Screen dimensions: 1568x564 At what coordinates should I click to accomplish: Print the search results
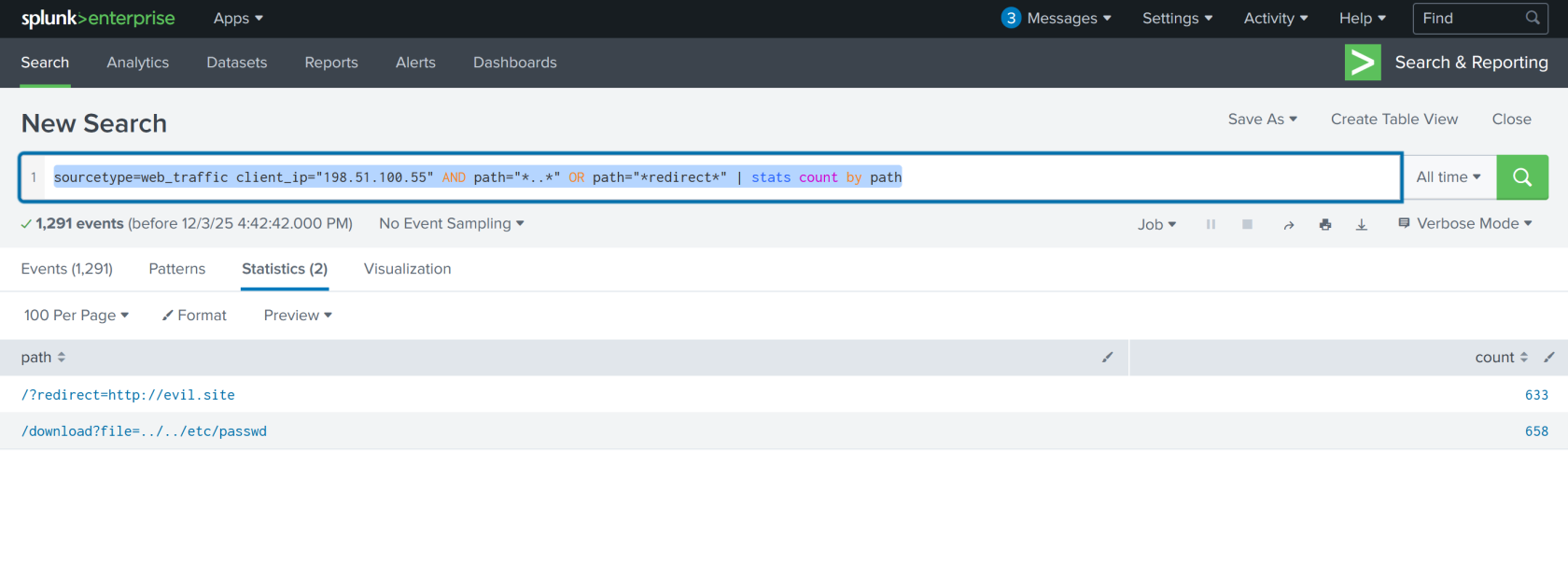click(1325, 224)
